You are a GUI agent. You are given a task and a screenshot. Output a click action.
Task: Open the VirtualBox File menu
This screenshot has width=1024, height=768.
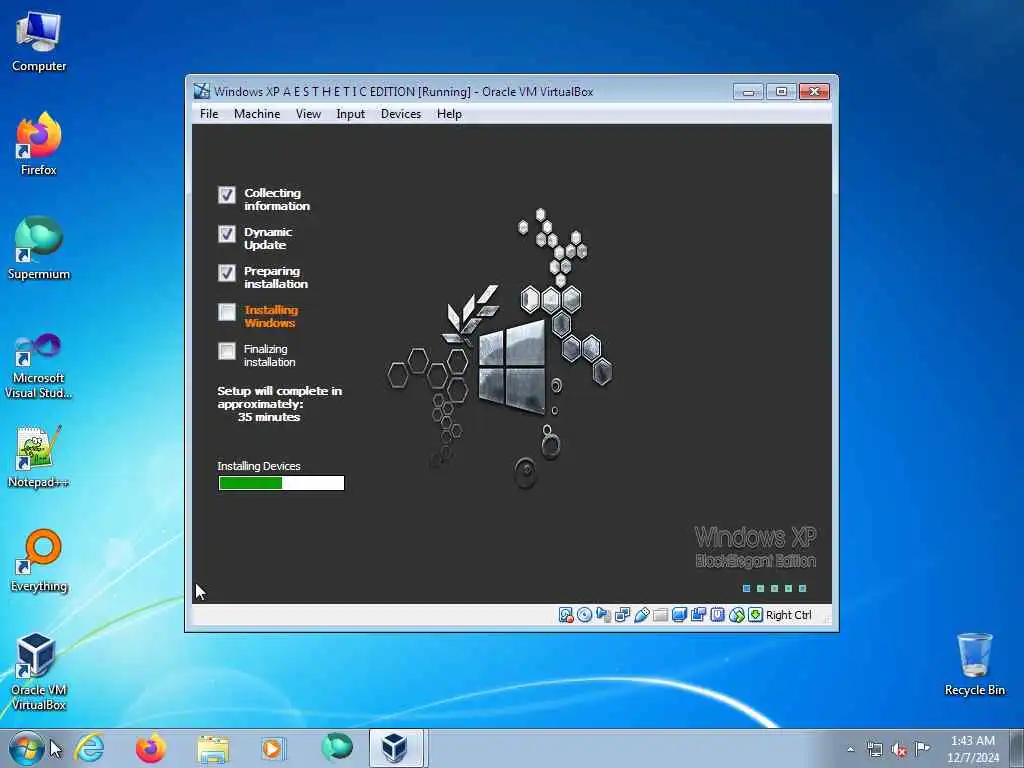[209, 114]
